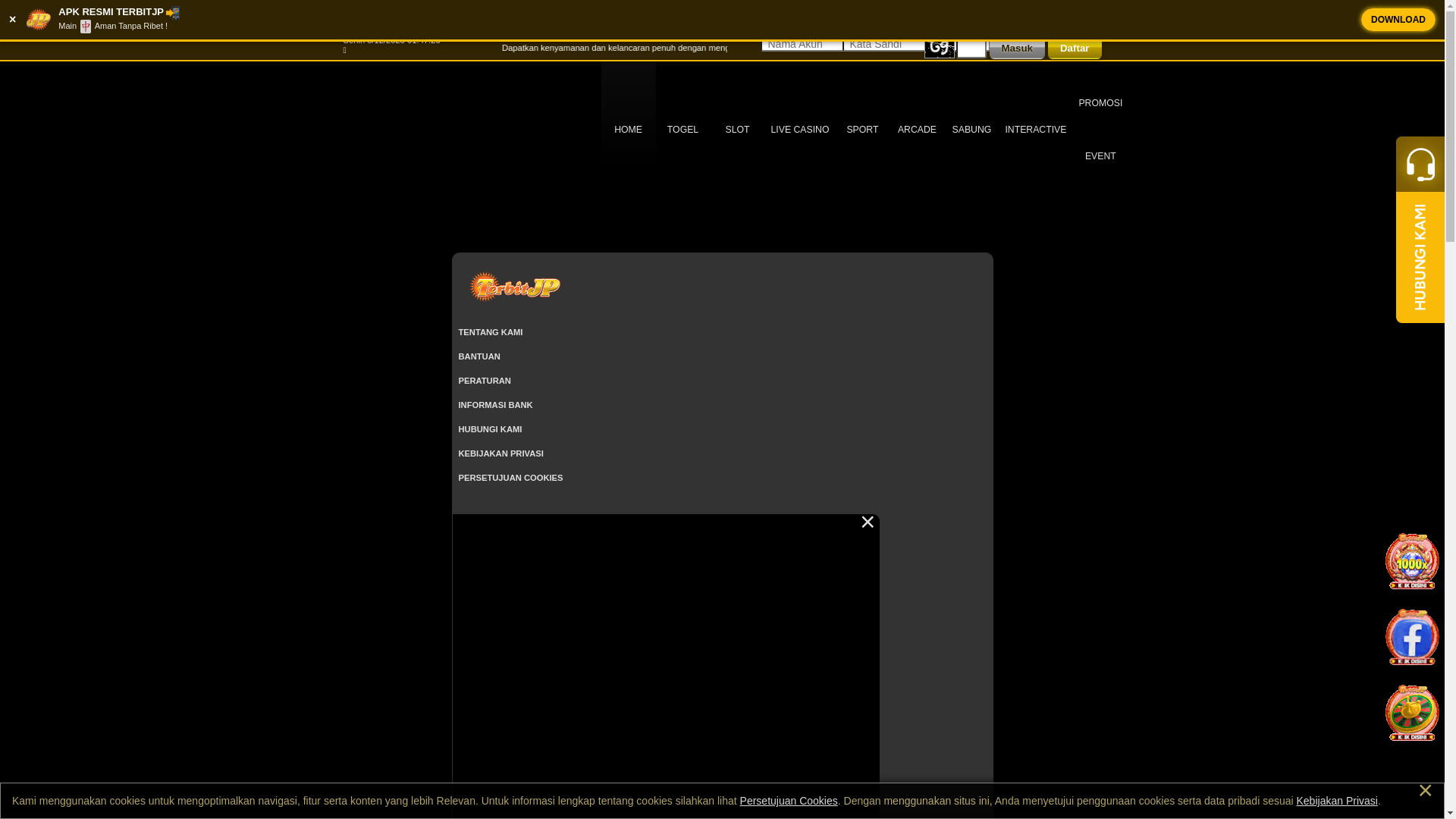Focus the Nama Akun field
Viewport: 1456px width, 819px height.
tap(802, 45)
